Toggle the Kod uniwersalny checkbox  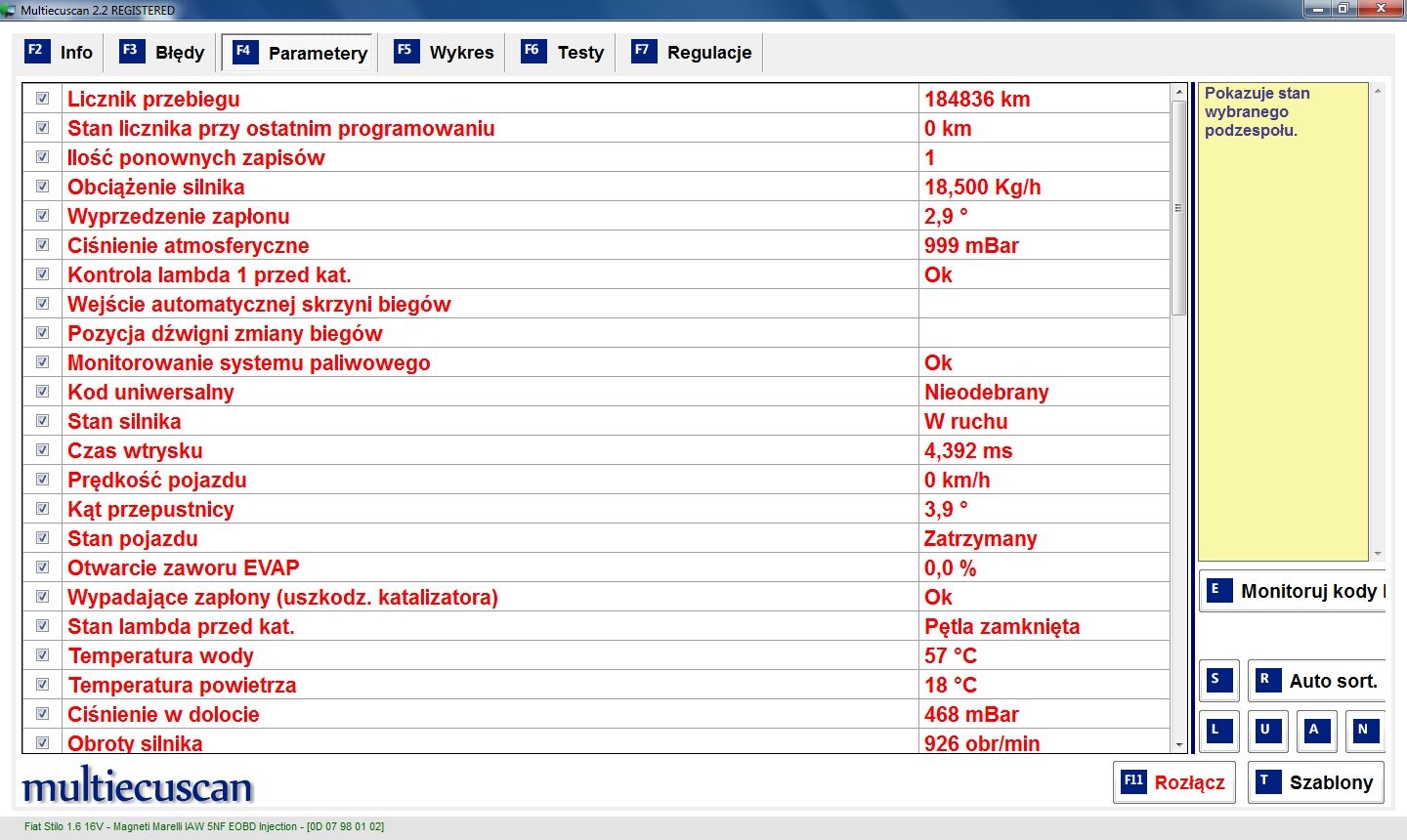pos(42,392)
